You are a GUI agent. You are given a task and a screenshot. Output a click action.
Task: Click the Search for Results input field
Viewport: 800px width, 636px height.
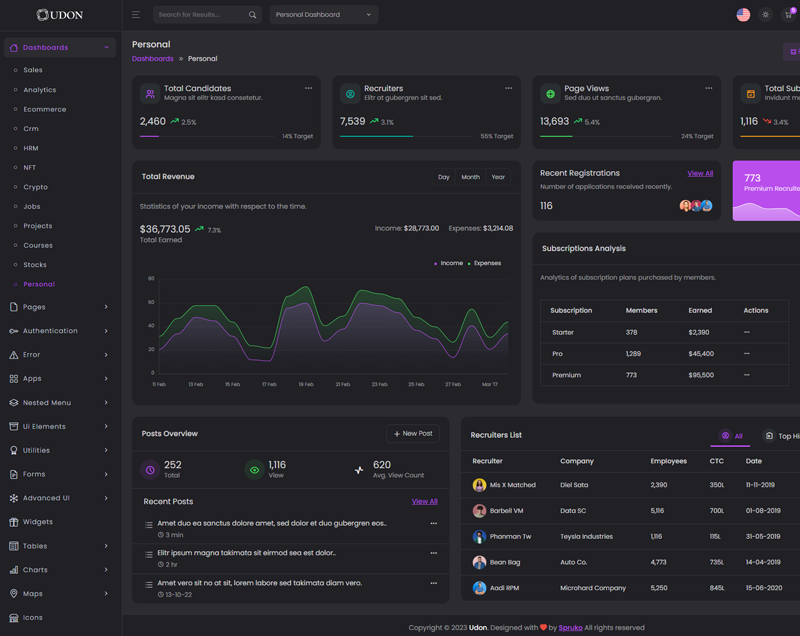[x=200, y=15]
